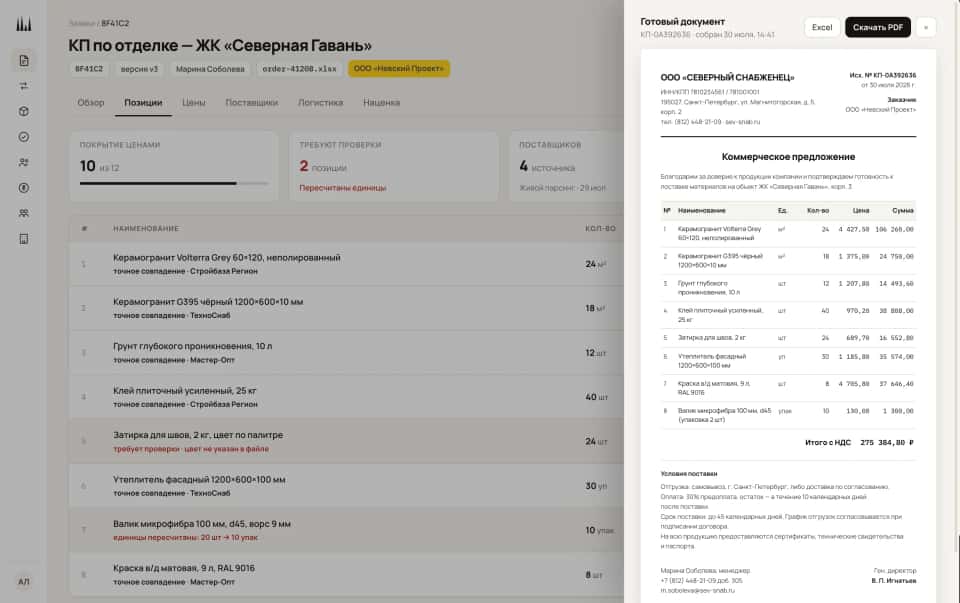The height and width of the screenshot is (603, 960).
Task: Click the people group sidebar icon
Action: click(x=23, y=214)
